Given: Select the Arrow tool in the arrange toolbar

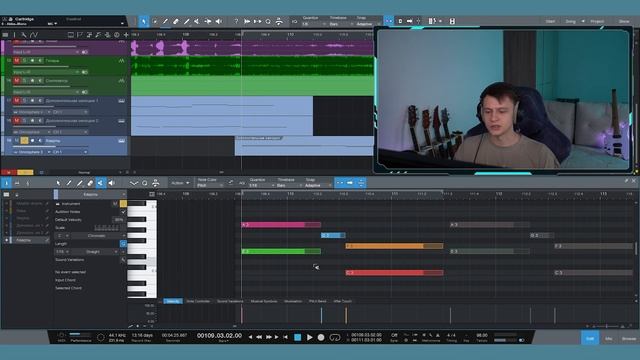Looking at the screenshot, I should (x=144, y=21).
